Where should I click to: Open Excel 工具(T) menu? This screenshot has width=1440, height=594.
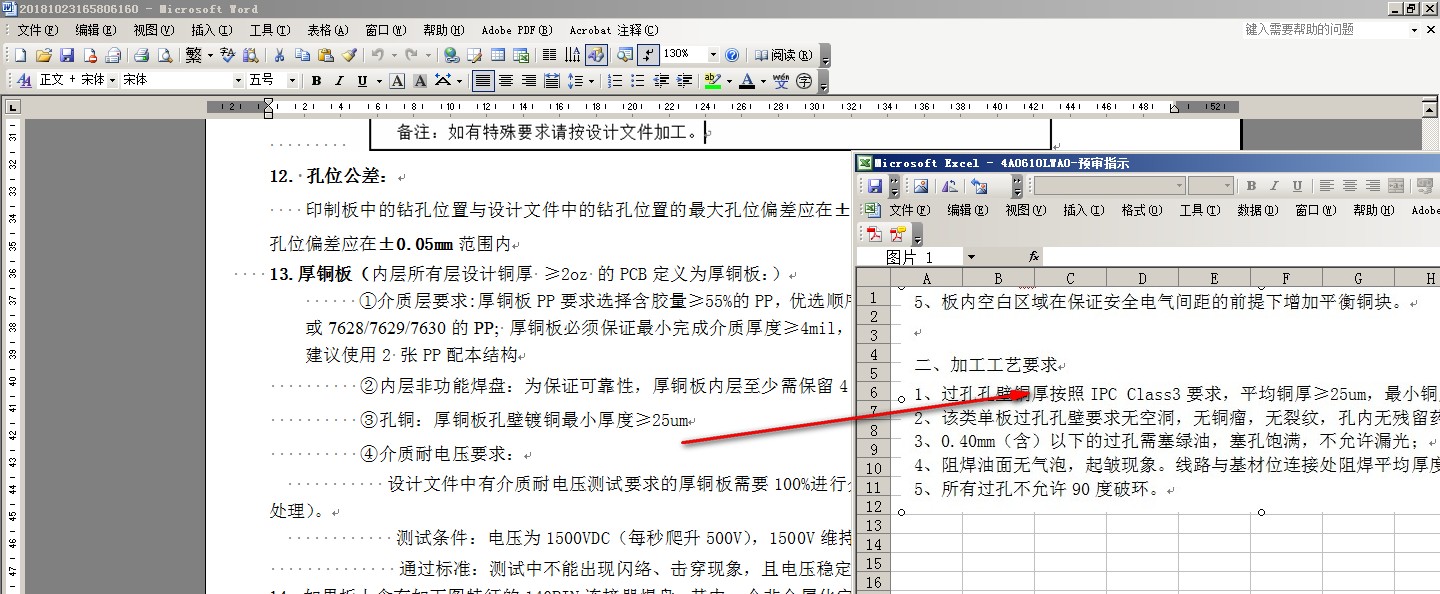[1199, 210]
